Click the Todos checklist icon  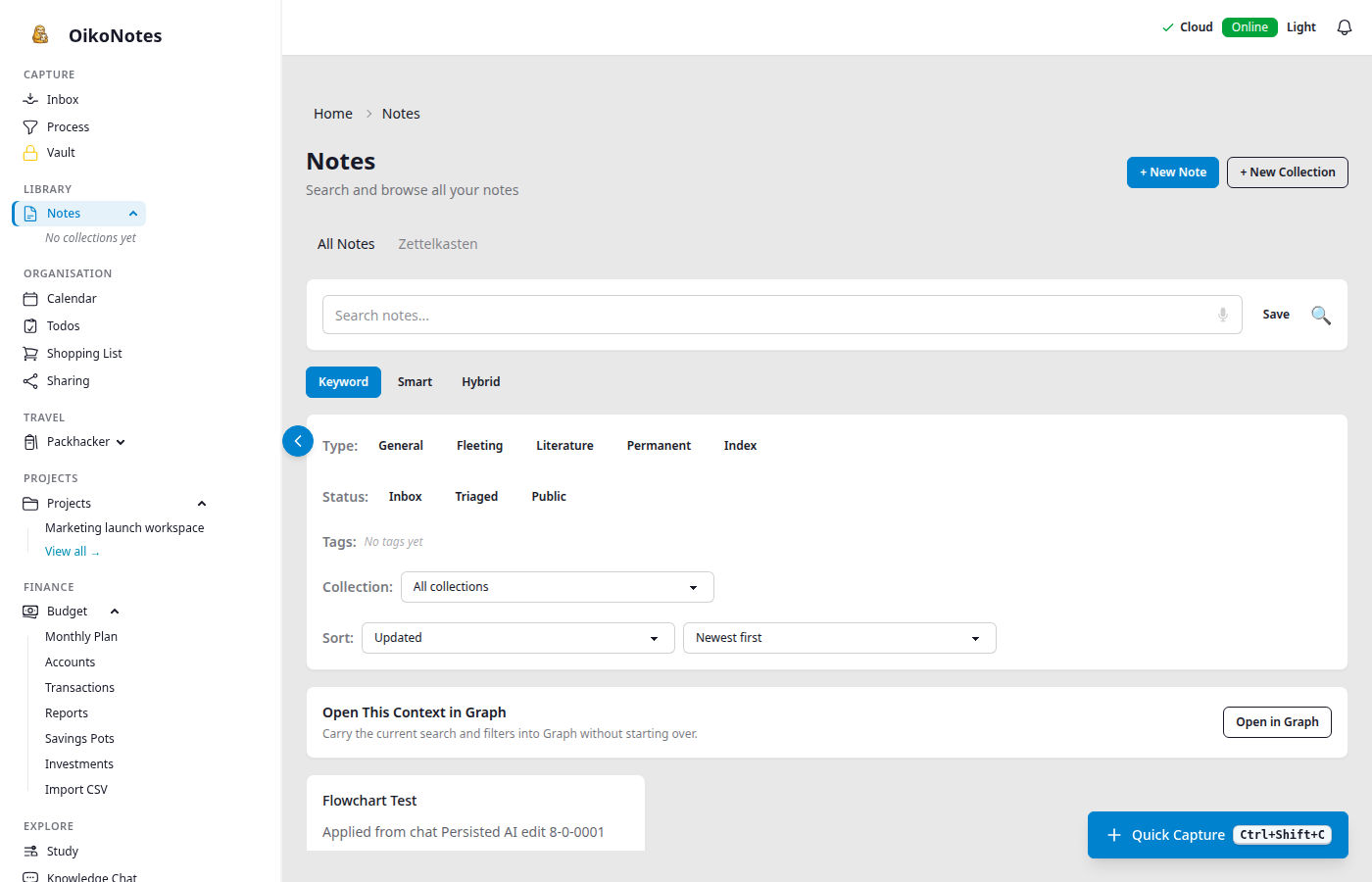click(30, 326)
